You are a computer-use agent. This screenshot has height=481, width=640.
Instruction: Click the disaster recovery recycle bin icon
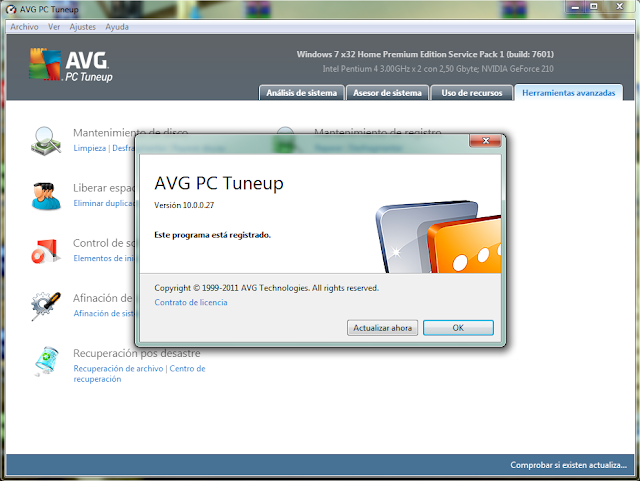click(46, 361)
